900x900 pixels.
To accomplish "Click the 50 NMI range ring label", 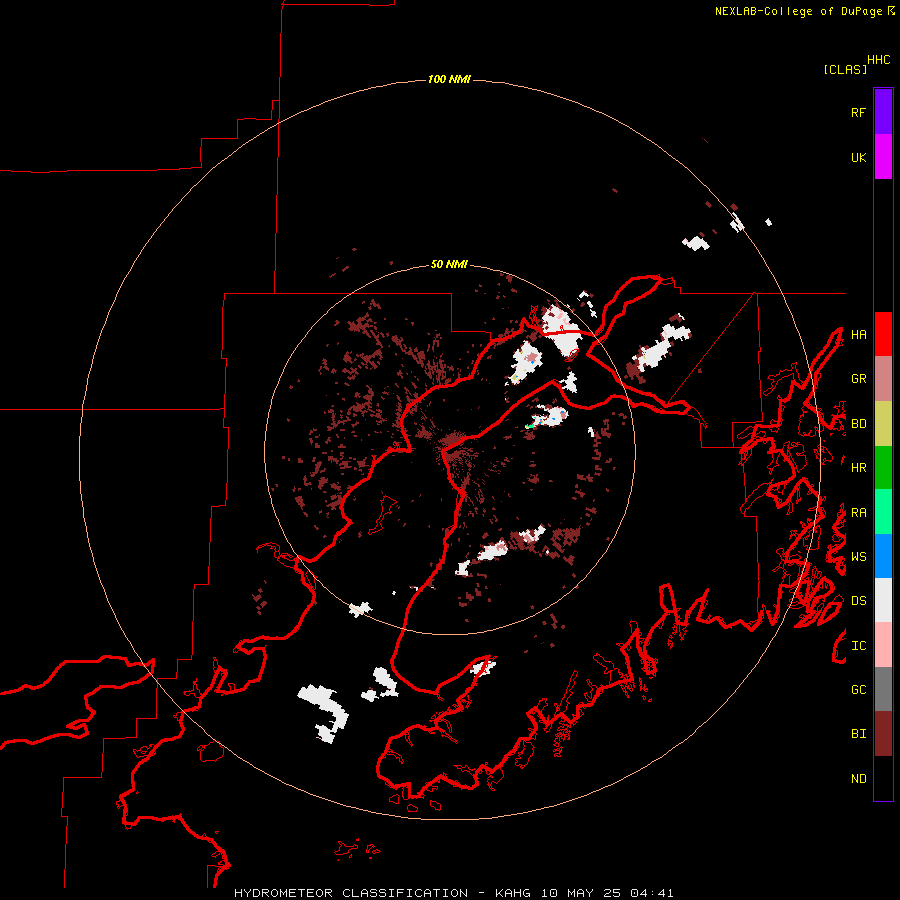I will (449, 264).
